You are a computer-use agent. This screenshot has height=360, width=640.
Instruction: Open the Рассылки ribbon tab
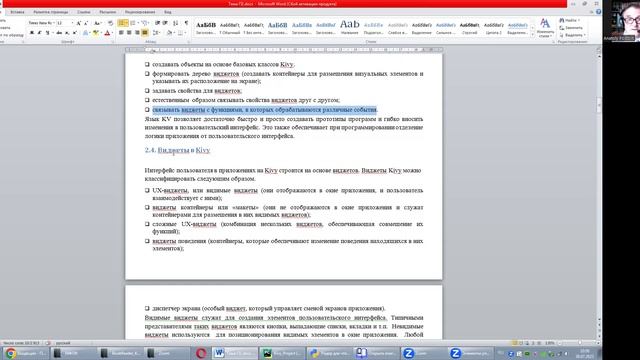[x=107, y=12]
